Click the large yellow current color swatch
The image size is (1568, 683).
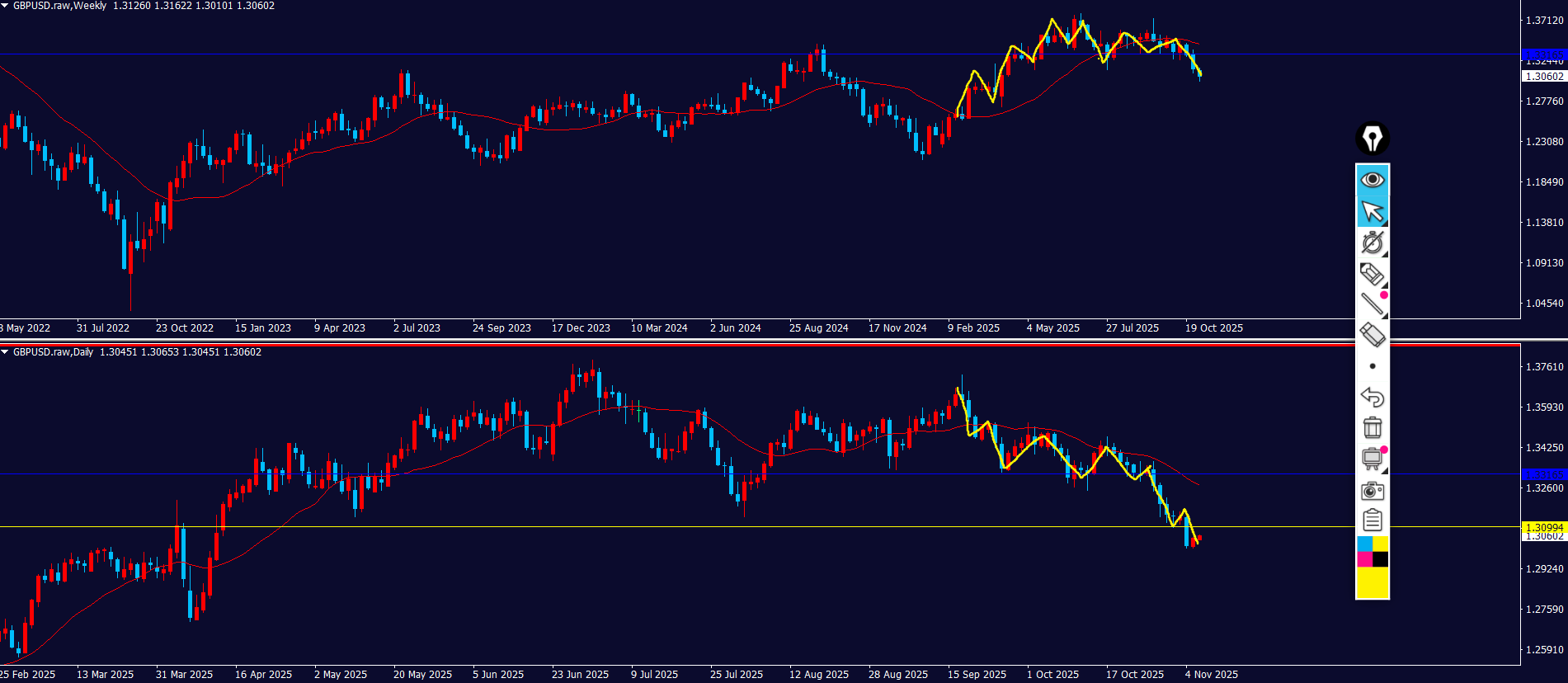pyautogui.click(x=1372, y=582)
